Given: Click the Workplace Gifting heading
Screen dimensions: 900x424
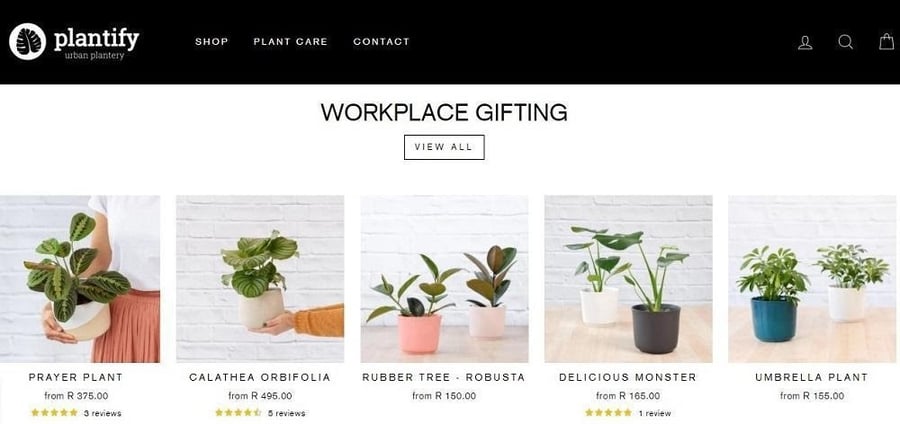Looking at the screenshot, I should pos(444,112).
